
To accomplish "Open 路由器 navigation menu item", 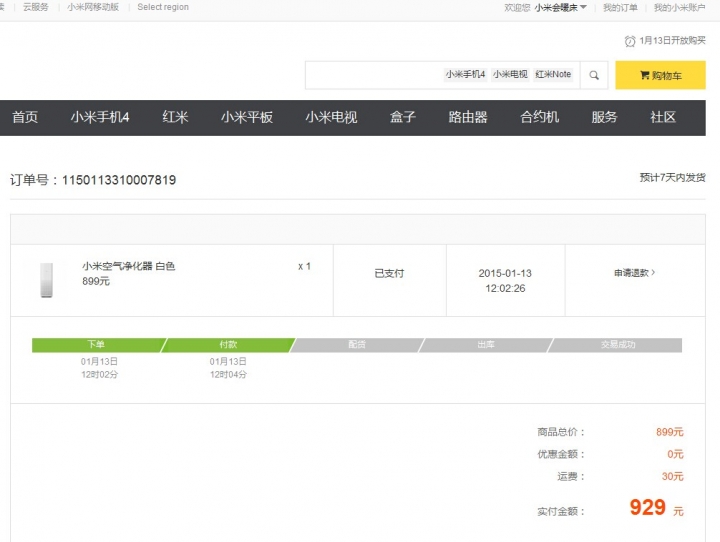I will point(468,117).
